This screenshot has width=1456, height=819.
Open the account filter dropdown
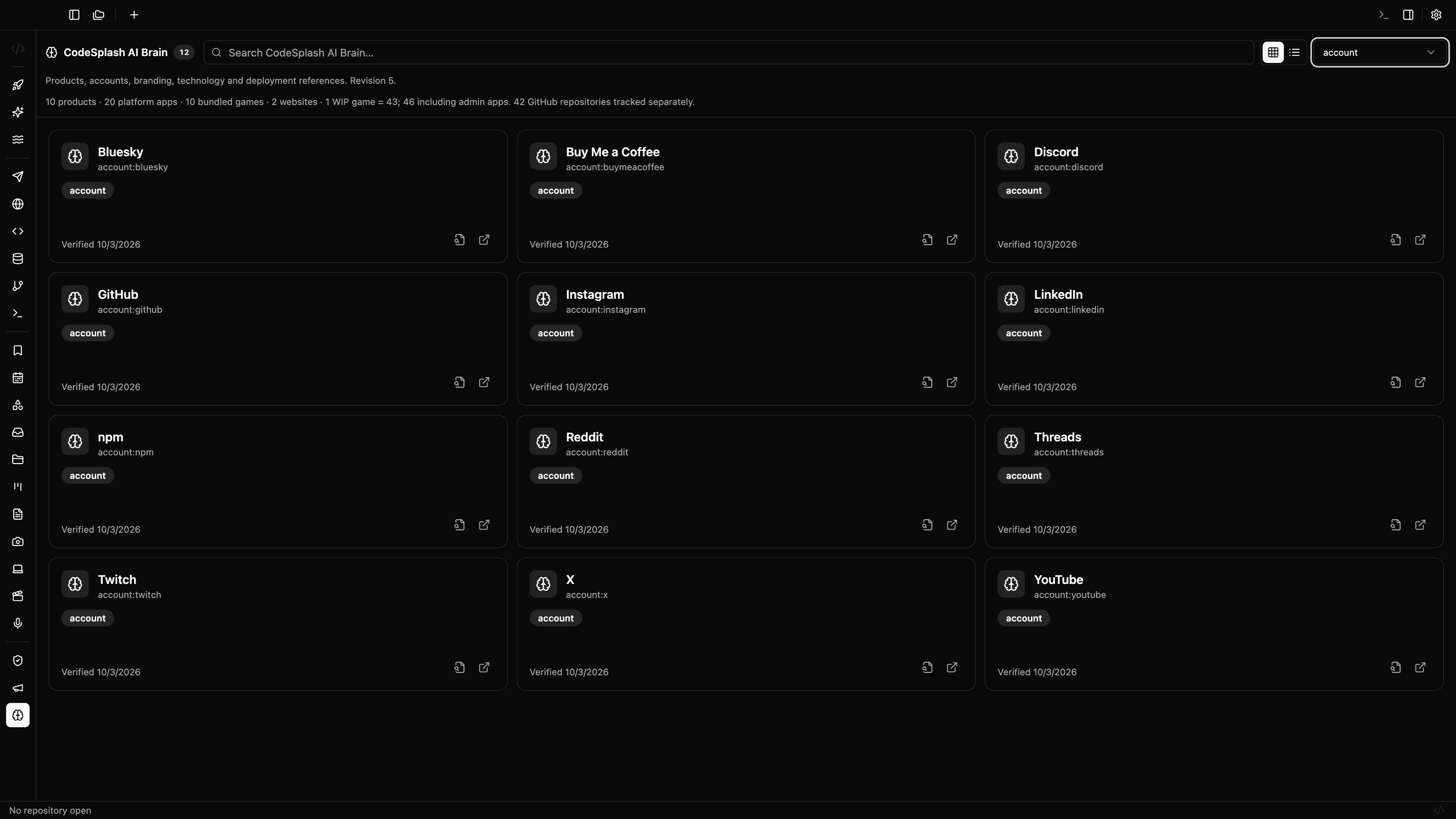click(x=1380, y=53)
